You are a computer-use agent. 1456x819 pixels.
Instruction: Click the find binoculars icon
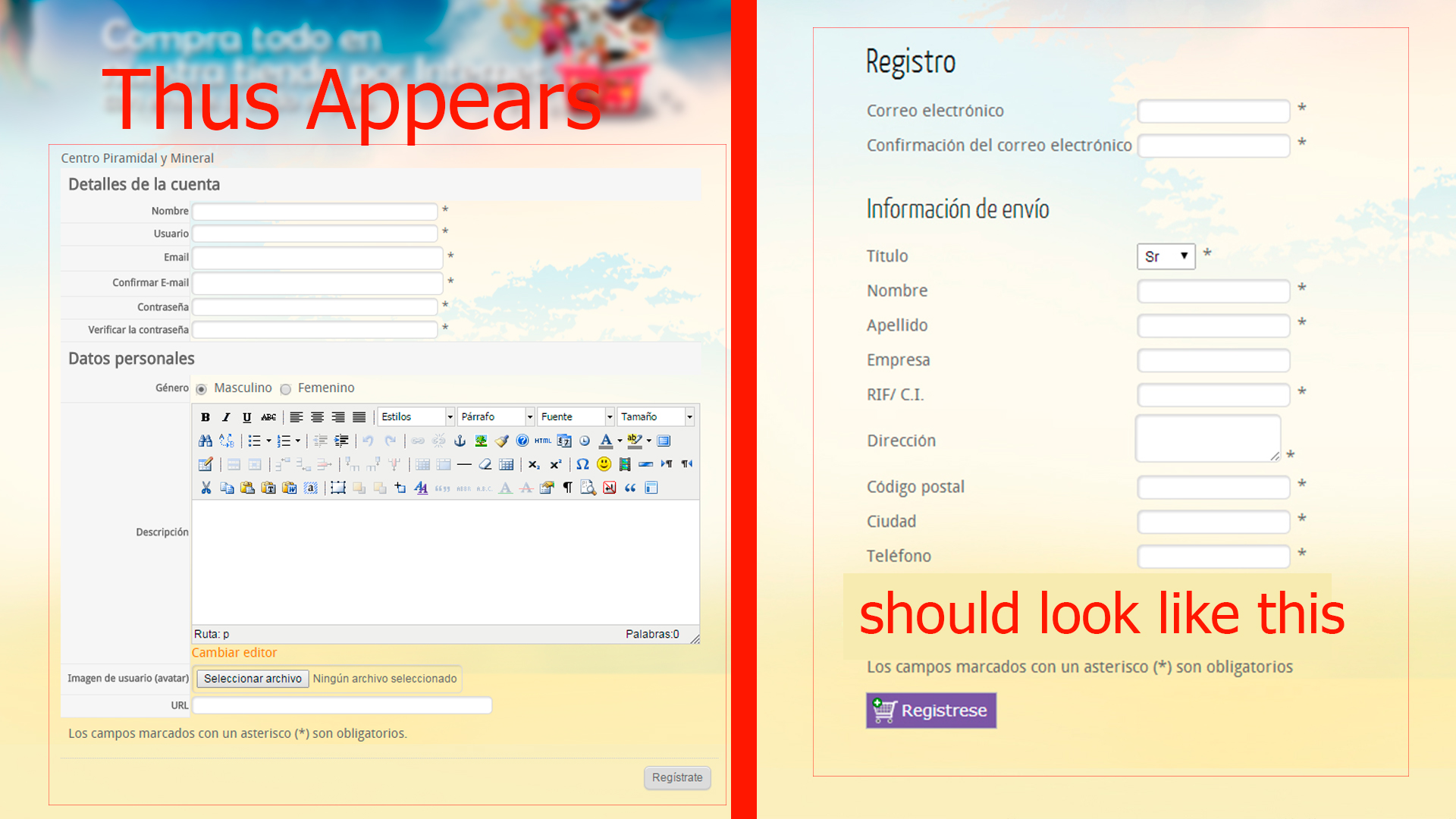click(x=206, y=441)
